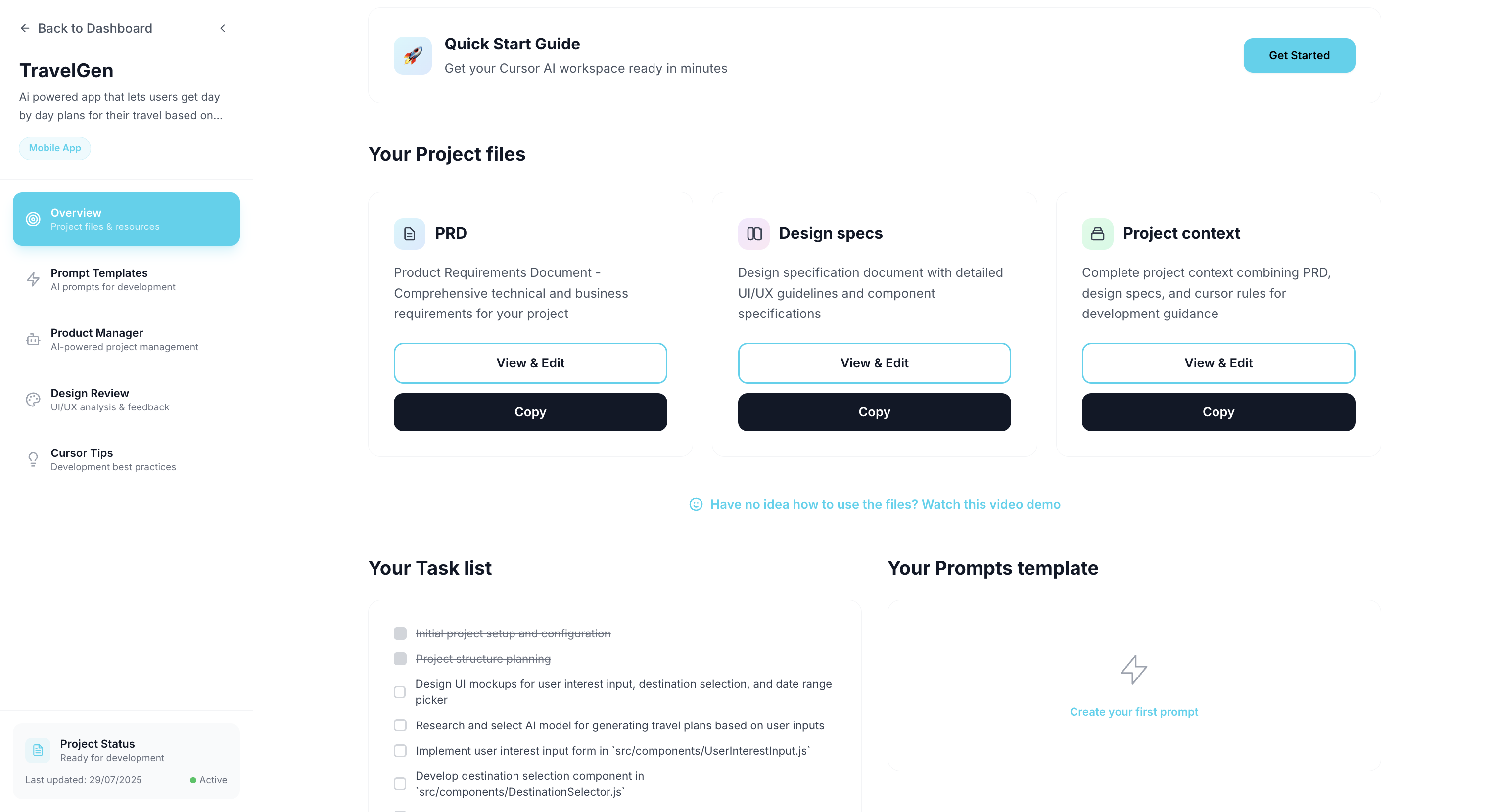
Task: Open the Design Review sidebar section
Action: [126, 400]
